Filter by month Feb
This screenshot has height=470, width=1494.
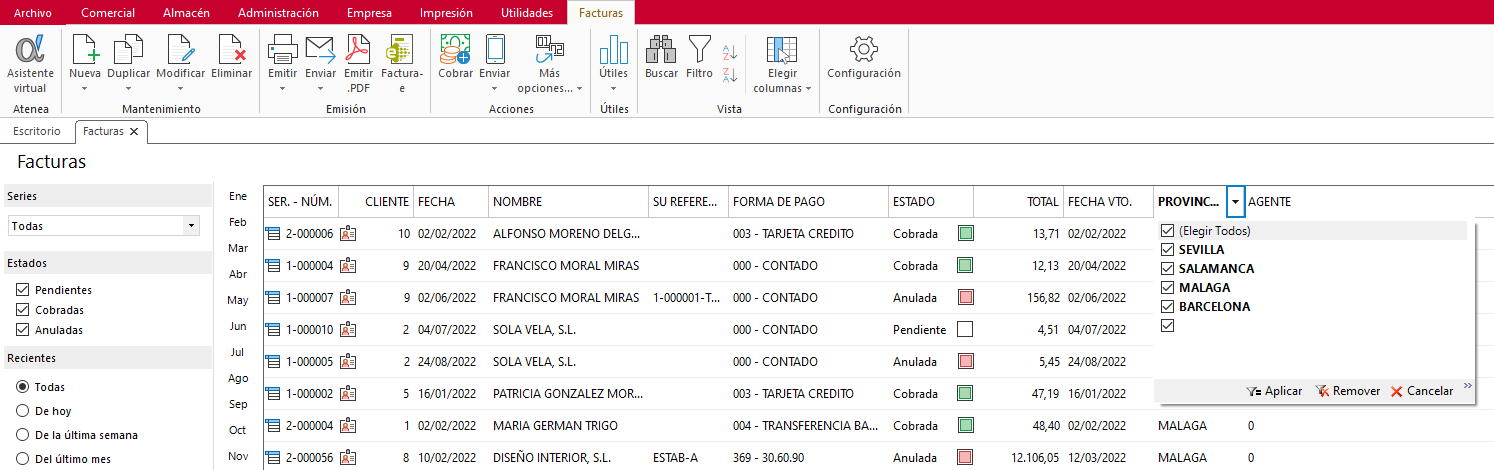tap(238, 222)
